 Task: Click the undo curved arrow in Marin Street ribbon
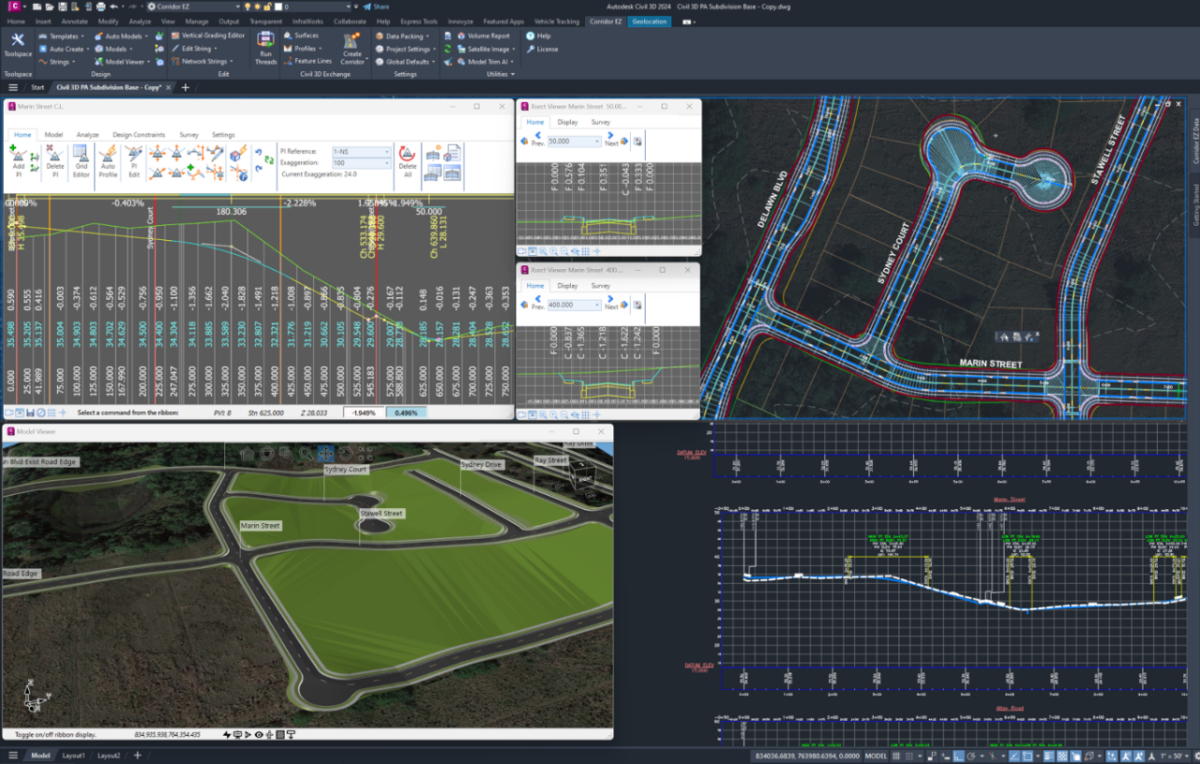click(x=258, y=153)
